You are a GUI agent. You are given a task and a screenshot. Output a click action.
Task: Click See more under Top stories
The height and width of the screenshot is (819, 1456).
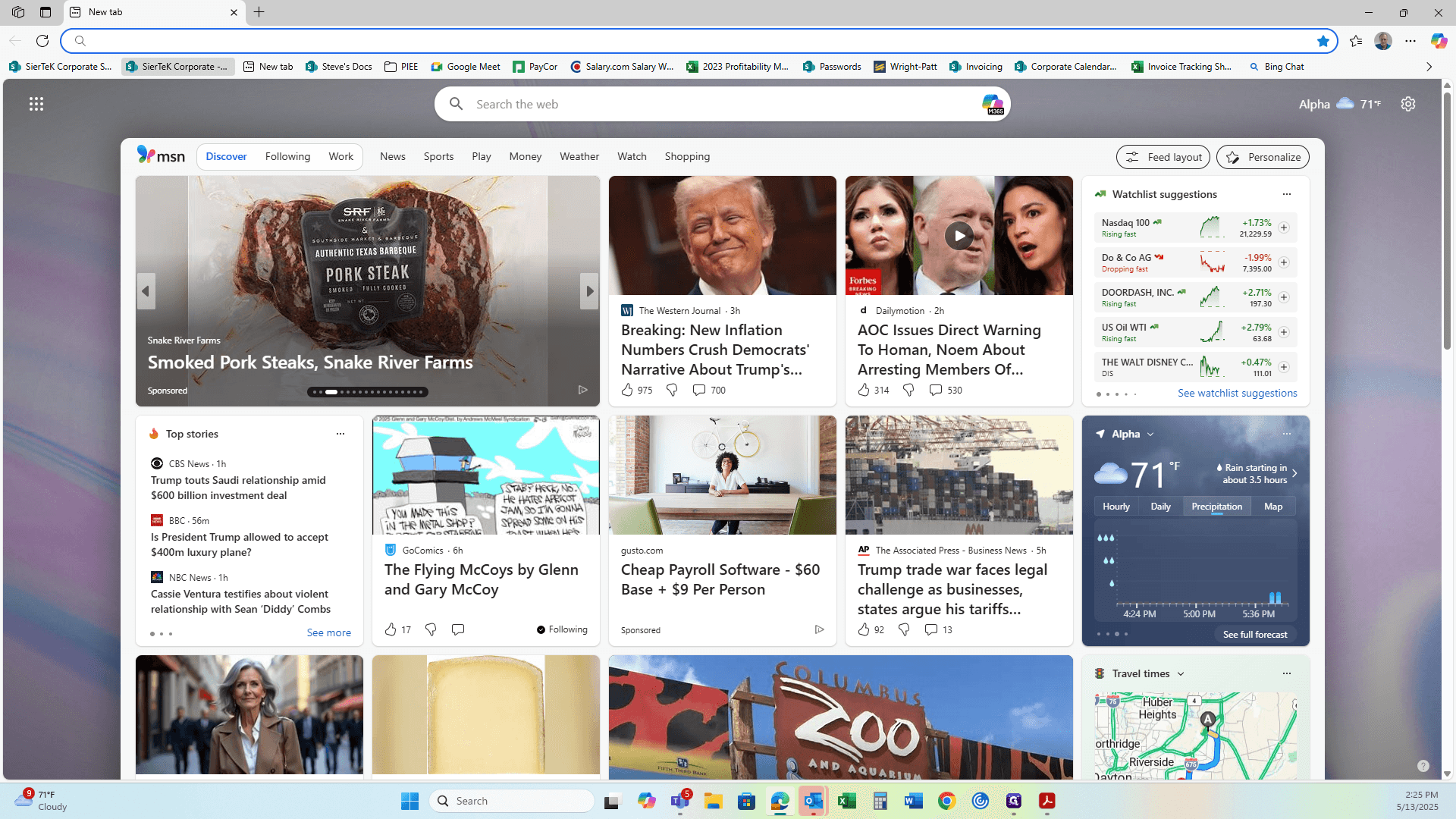coord(328,632)
